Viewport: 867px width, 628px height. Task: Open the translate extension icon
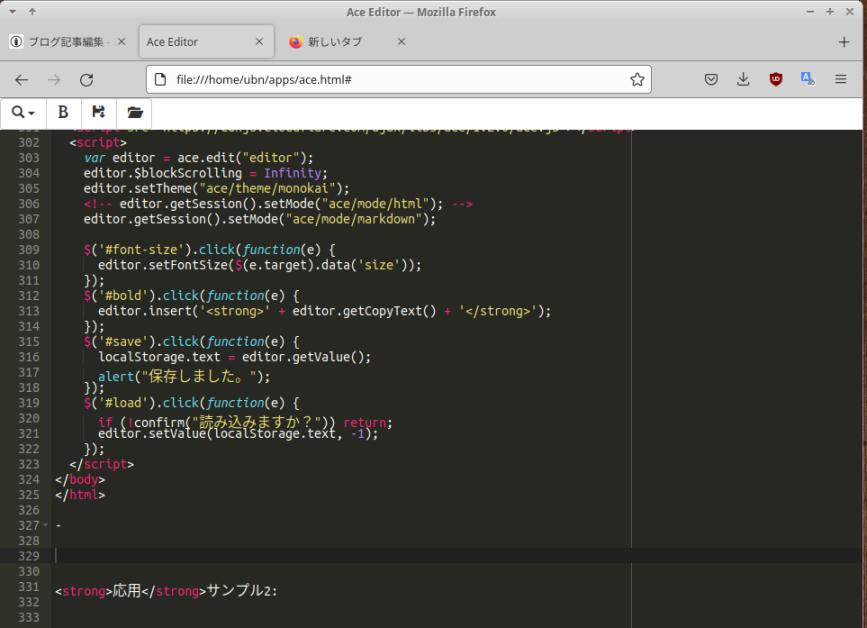click(x=808, y=80)
